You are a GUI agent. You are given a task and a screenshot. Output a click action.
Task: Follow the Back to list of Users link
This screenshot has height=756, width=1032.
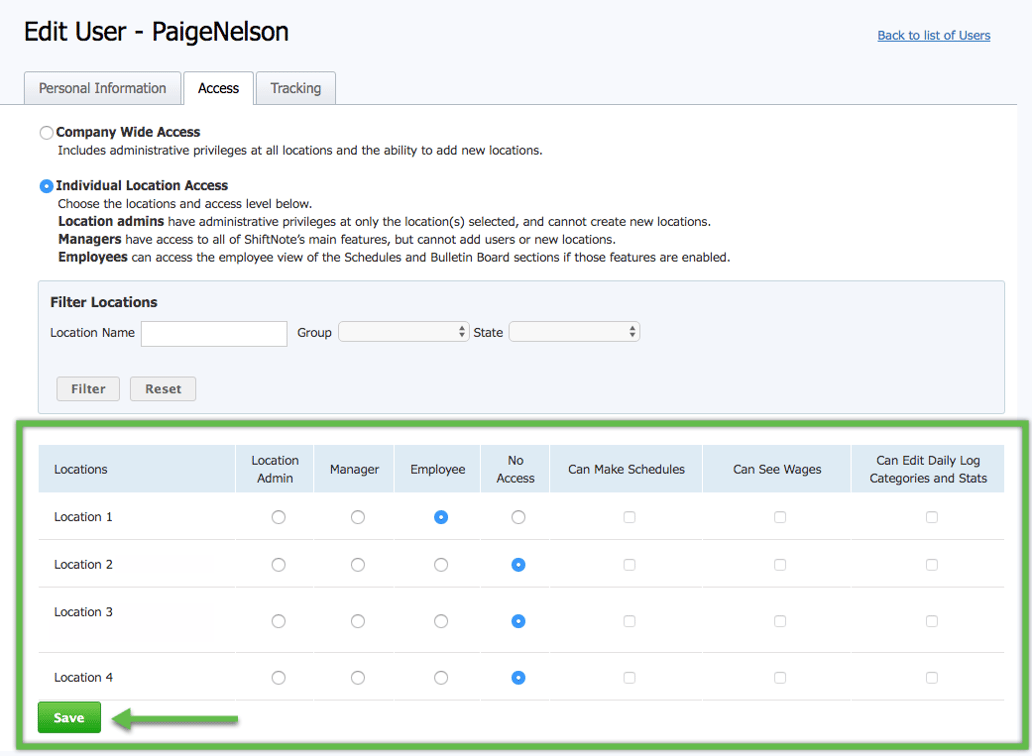pyautogui.click(x=933, y=35)
